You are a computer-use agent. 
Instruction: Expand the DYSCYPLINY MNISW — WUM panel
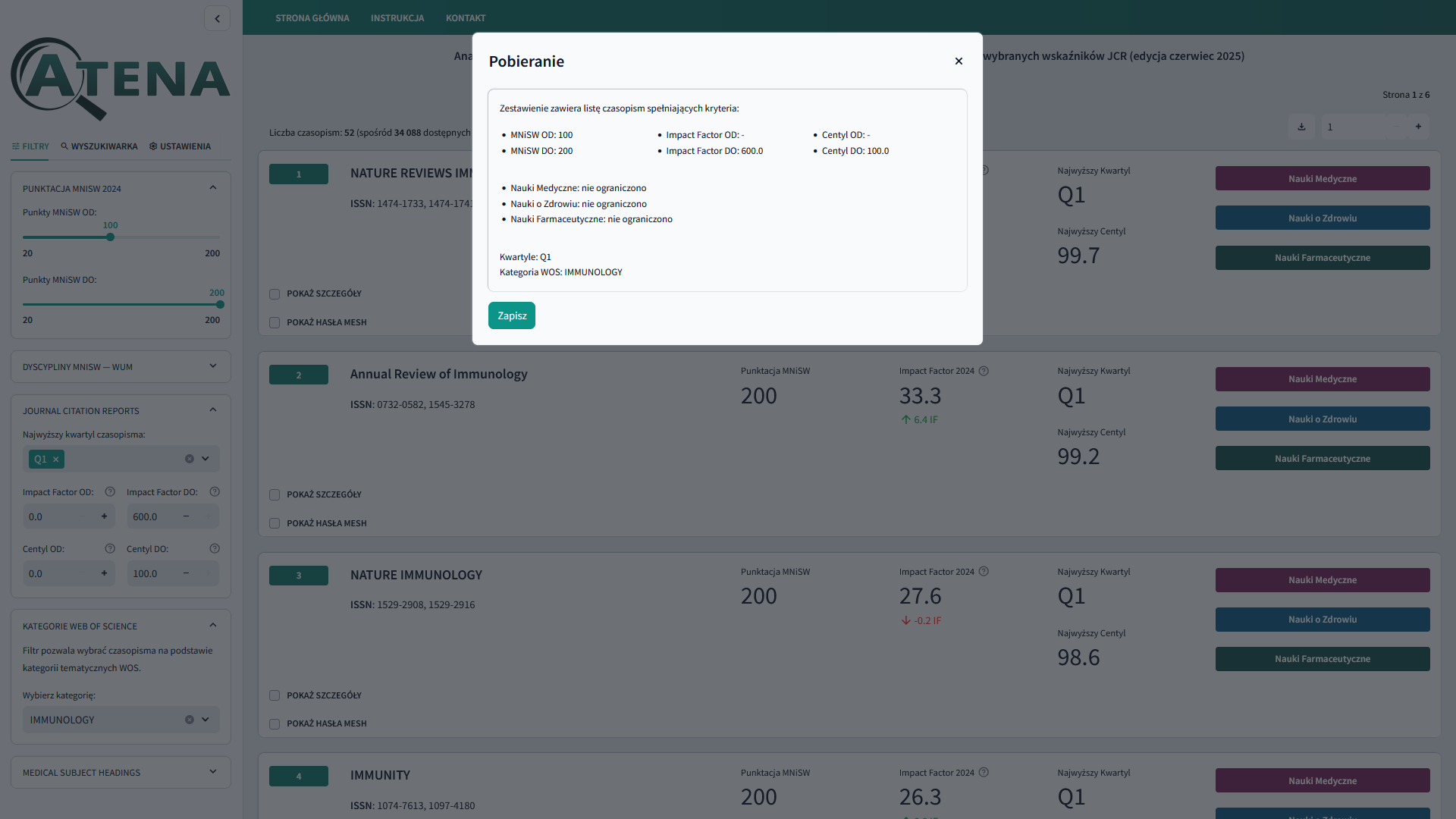pos(212,366)
